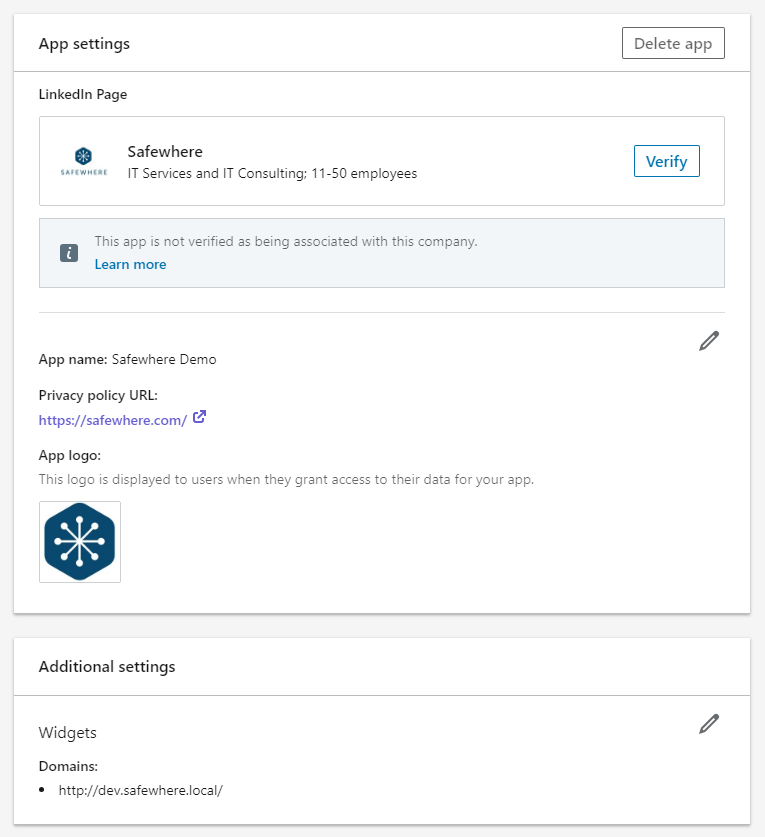Click the IT Services company description text
765x837 pixels.
[x=272, y=174]
